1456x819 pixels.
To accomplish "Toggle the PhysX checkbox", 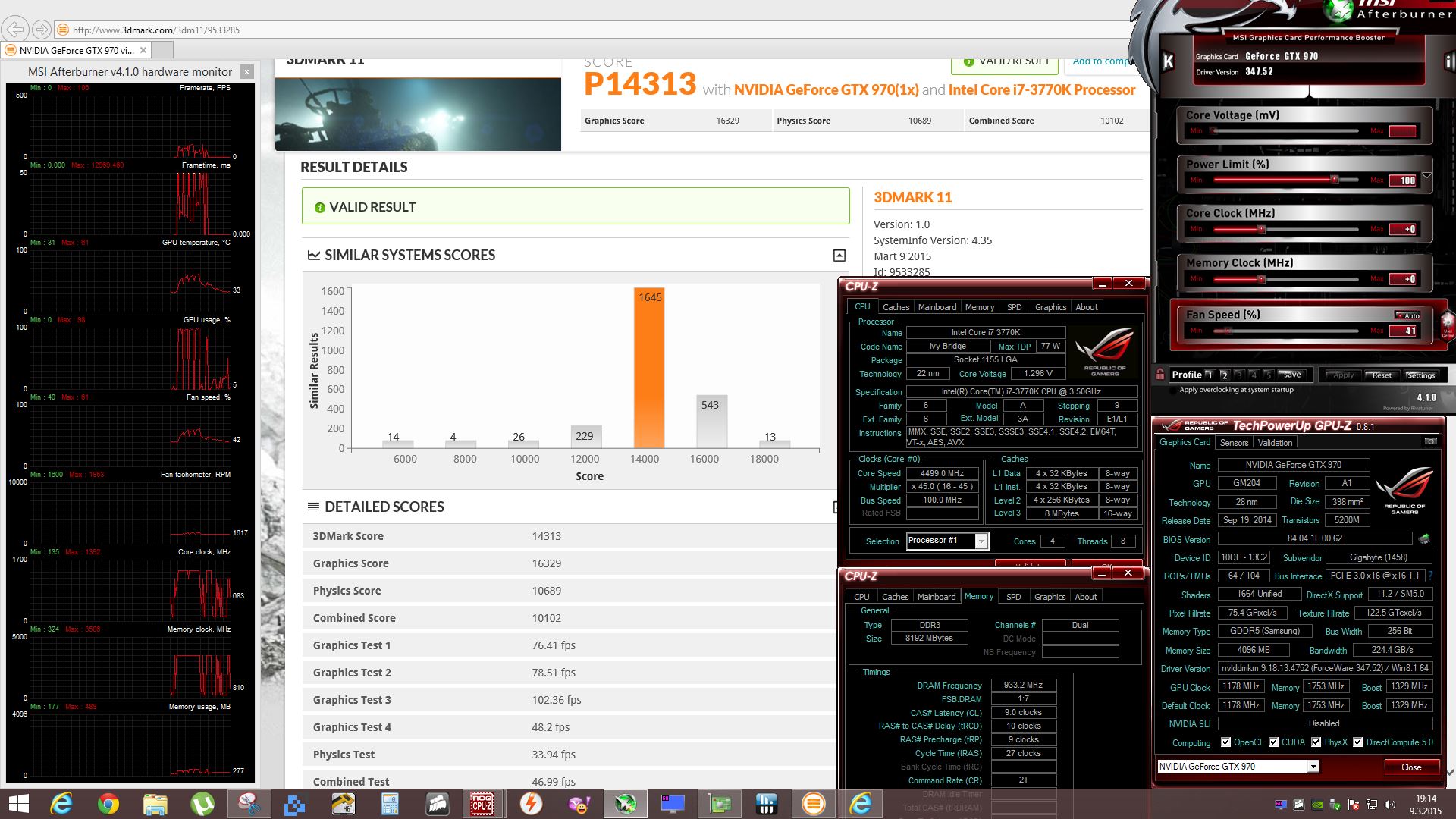I will pos(1316,742).
